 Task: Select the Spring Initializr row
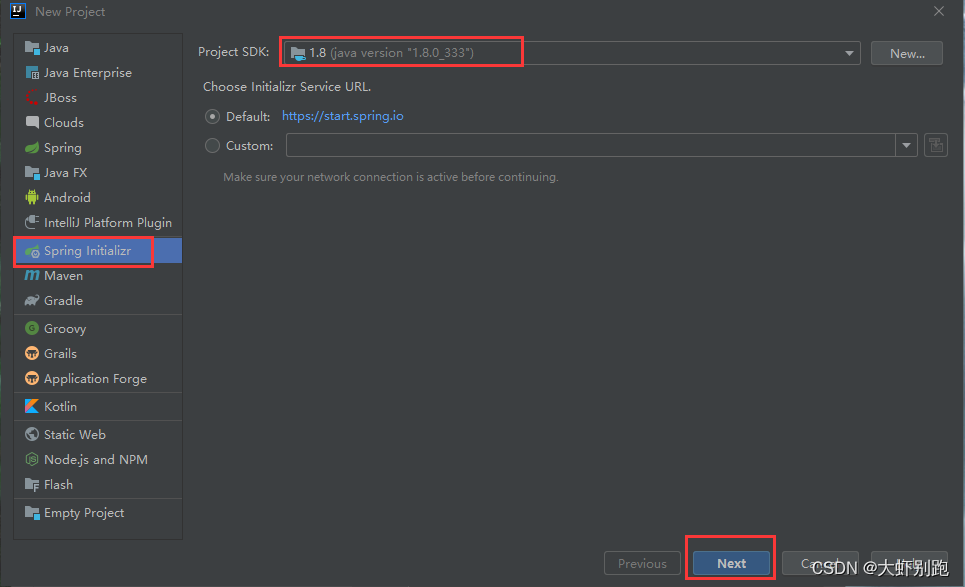pyautogui.click(x=98, y=251)
